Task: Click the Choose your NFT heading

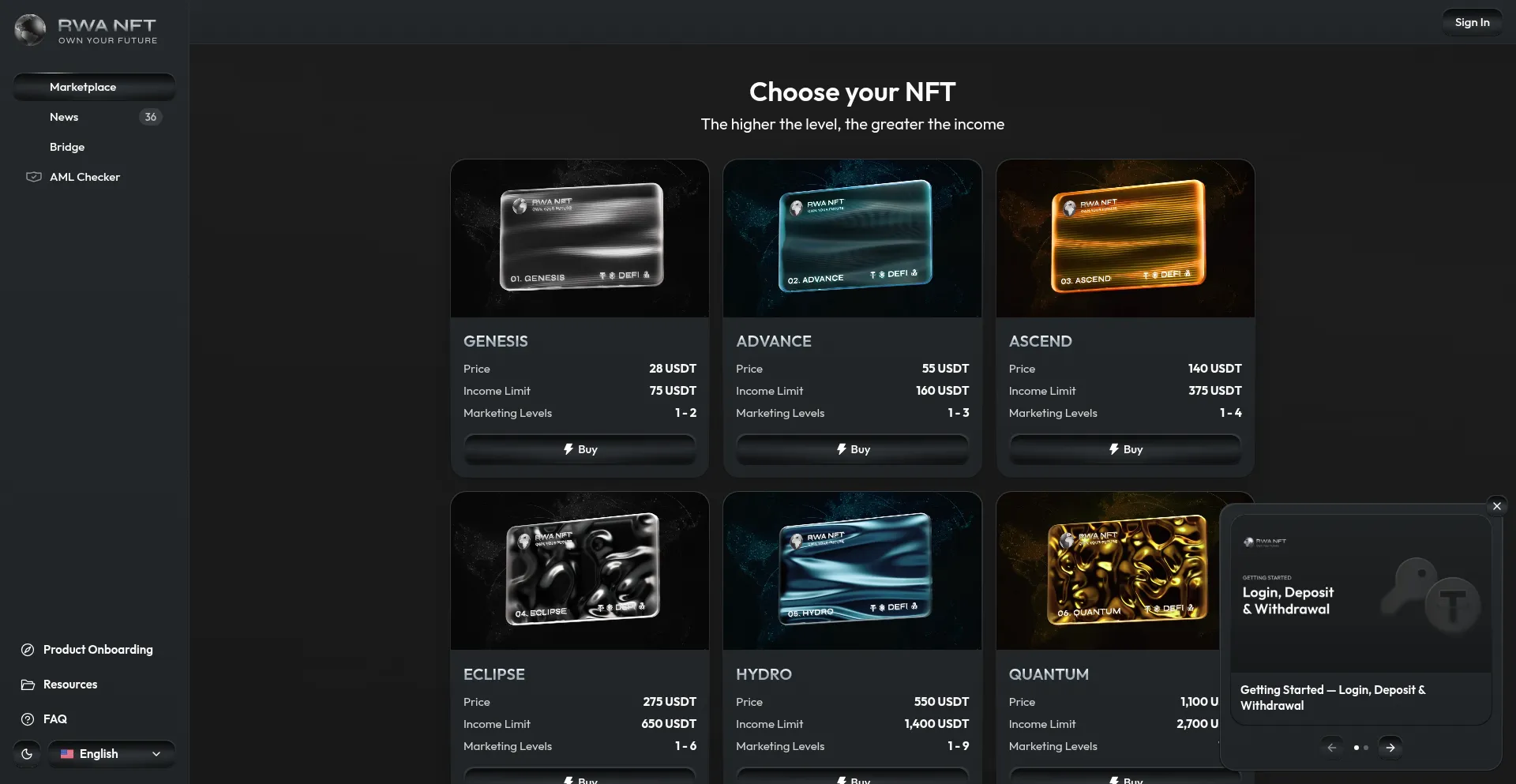Action: coord(853,92)
